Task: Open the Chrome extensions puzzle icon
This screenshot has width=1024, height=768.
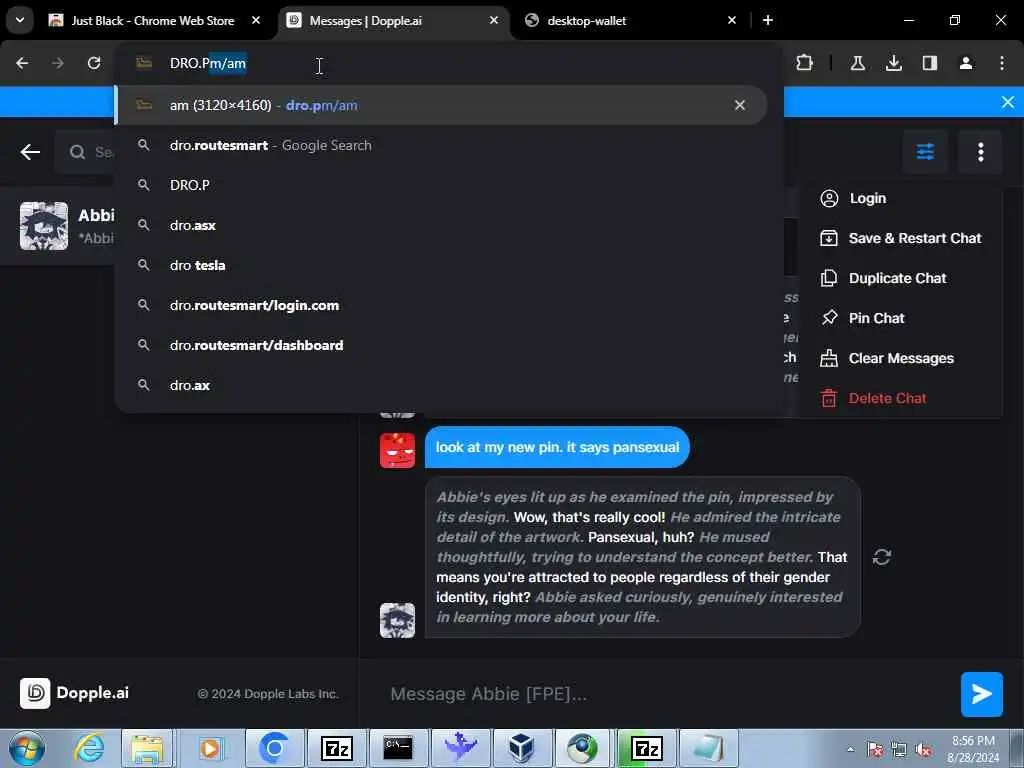Action: point(805,63)
